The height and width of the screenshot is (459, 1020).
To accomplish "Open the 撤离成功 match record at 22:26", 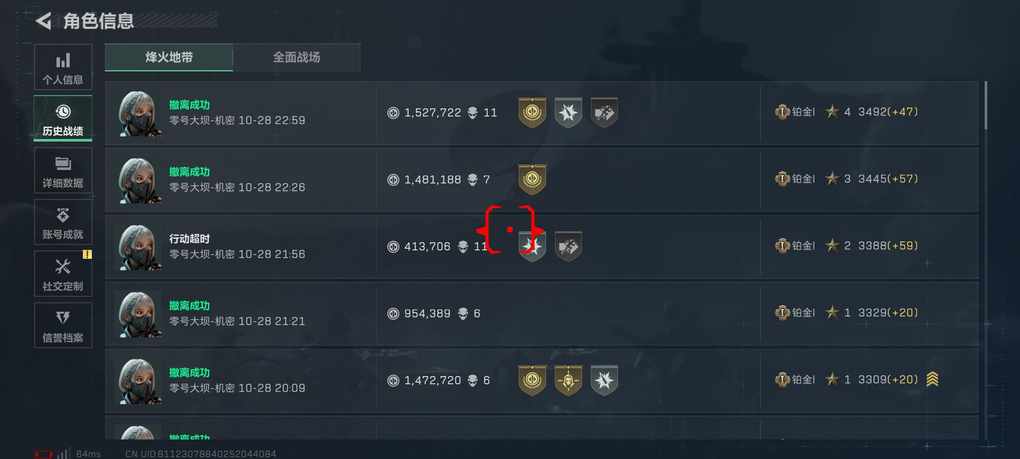I will (542, 179).
